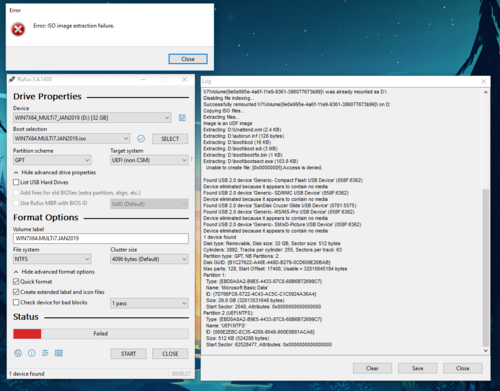Click the 'Disabling file indexing...' log line
This screenshot has width=500, height=391.
(228, 98)
